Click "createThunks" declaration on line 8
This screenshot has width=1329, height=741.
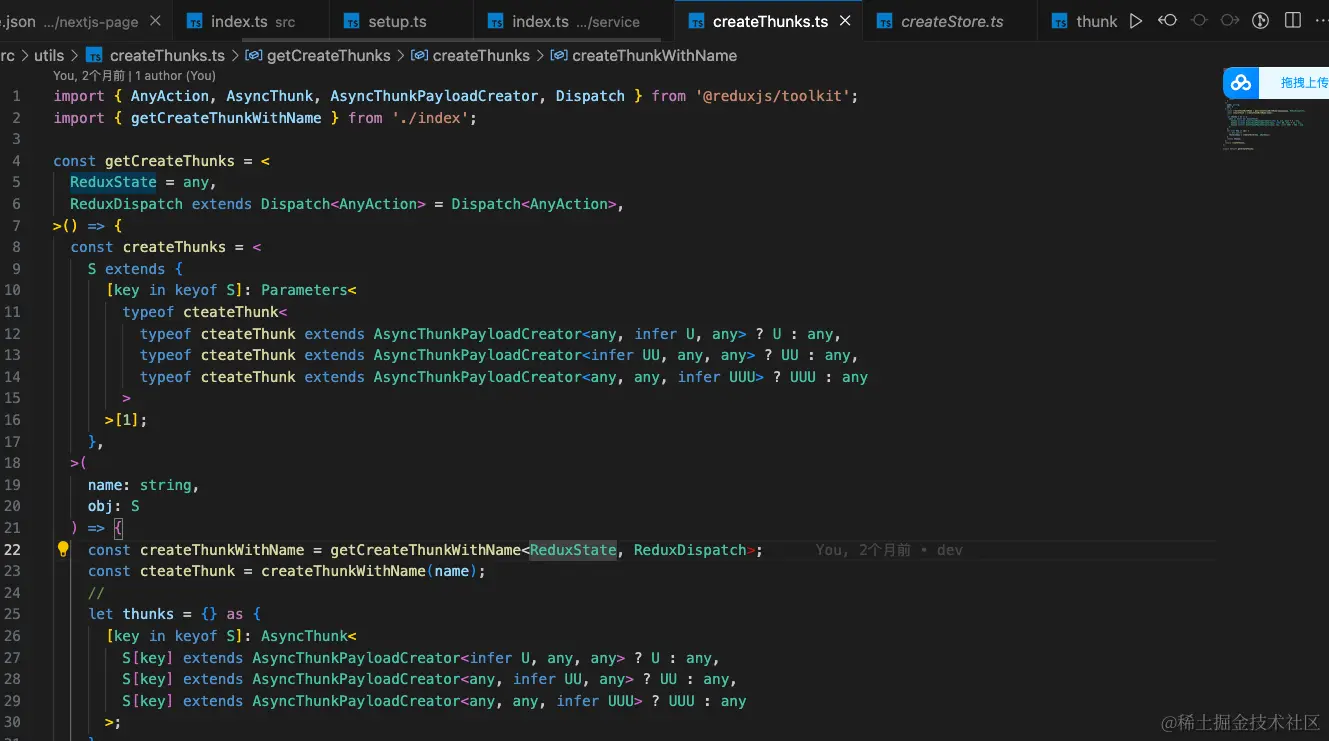coord(175,247)
